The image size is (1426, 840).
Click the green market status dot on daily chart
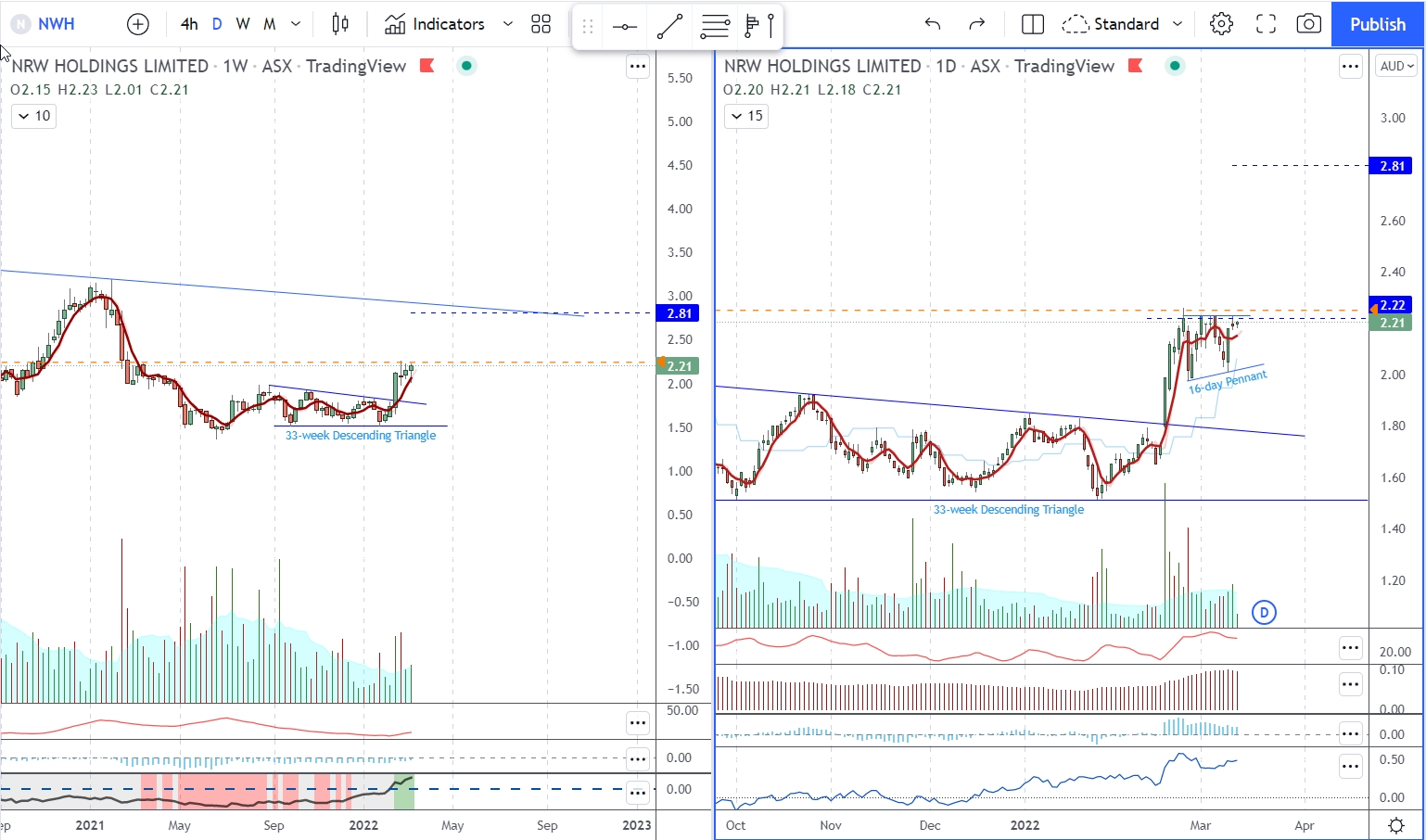[1176, 66]
